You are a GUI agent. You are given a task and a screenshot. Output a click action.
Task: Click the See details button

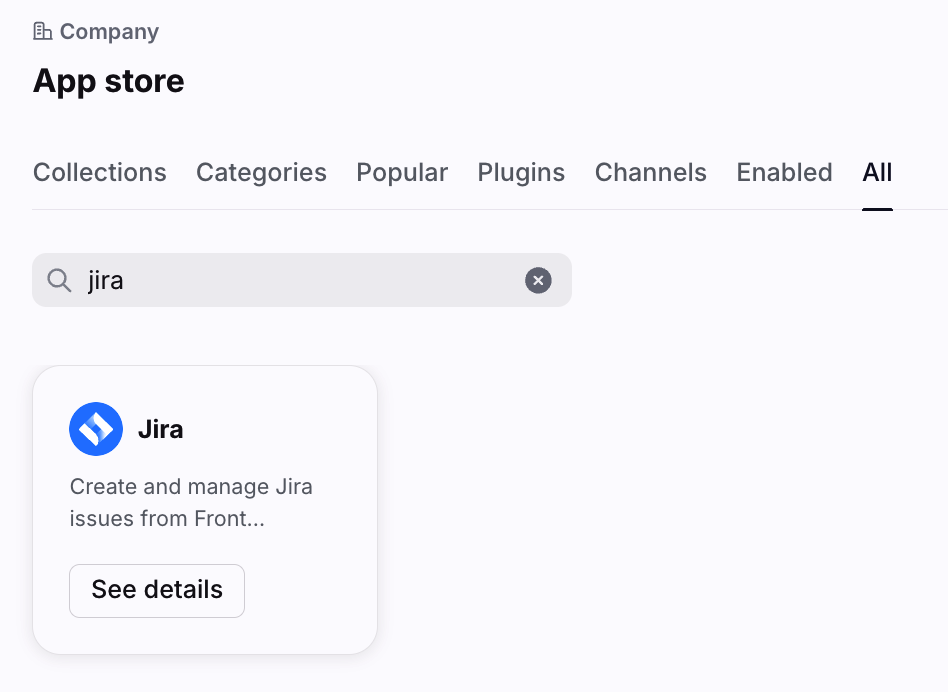pyautogui.click(x=157, y=590)
